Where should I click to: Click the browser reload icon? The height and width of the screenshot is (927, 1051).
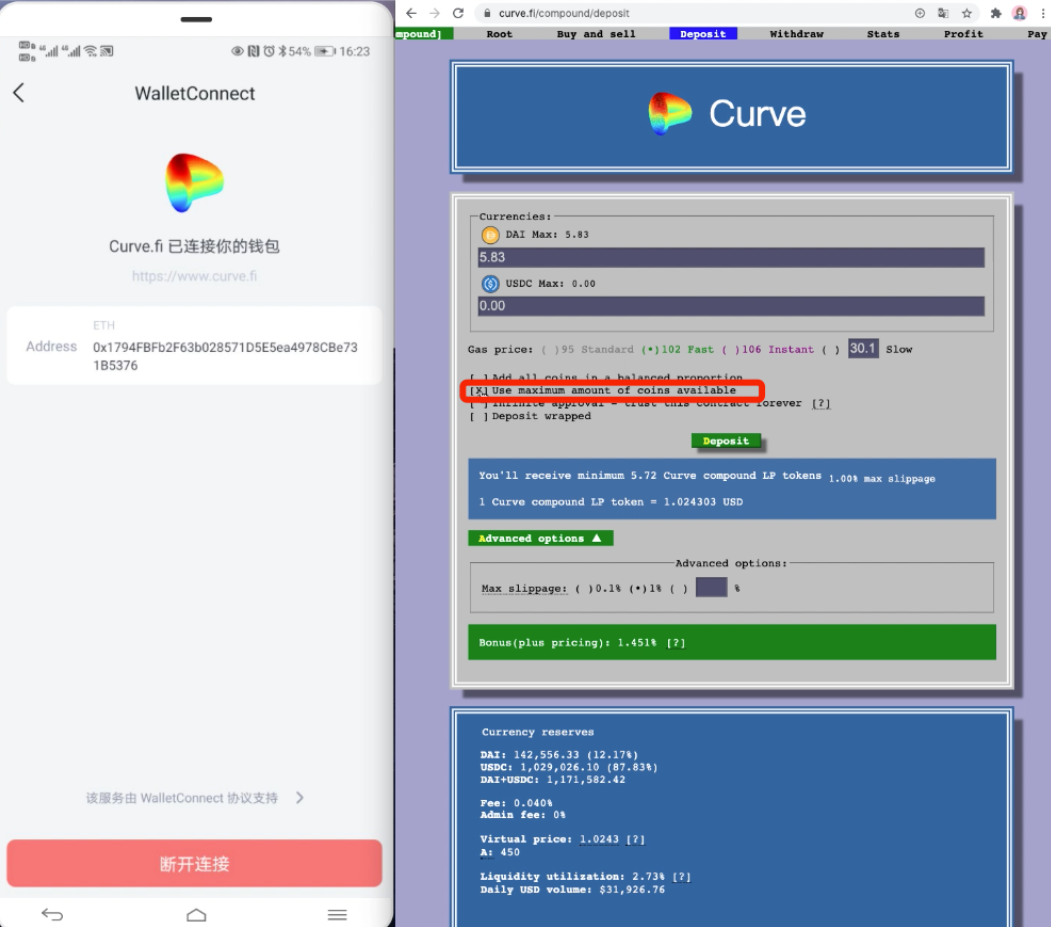(x=458, y=13)
